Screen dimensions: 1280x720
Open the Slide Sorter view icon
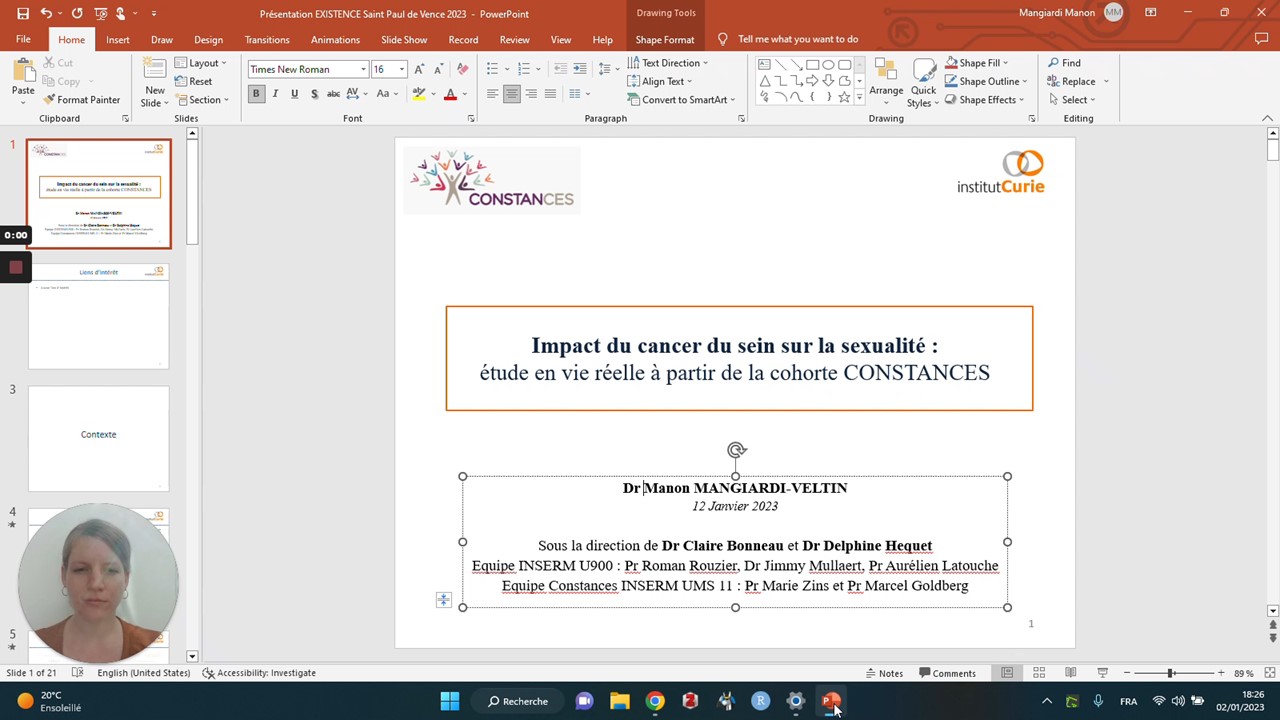coord(1039,673)
